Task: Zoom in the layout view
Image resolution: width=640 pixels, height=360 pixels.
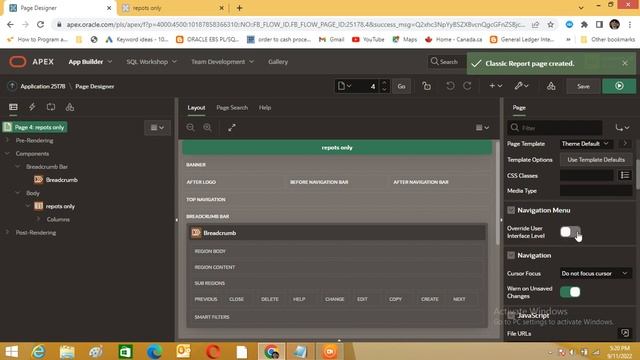Action: (207, 127)
